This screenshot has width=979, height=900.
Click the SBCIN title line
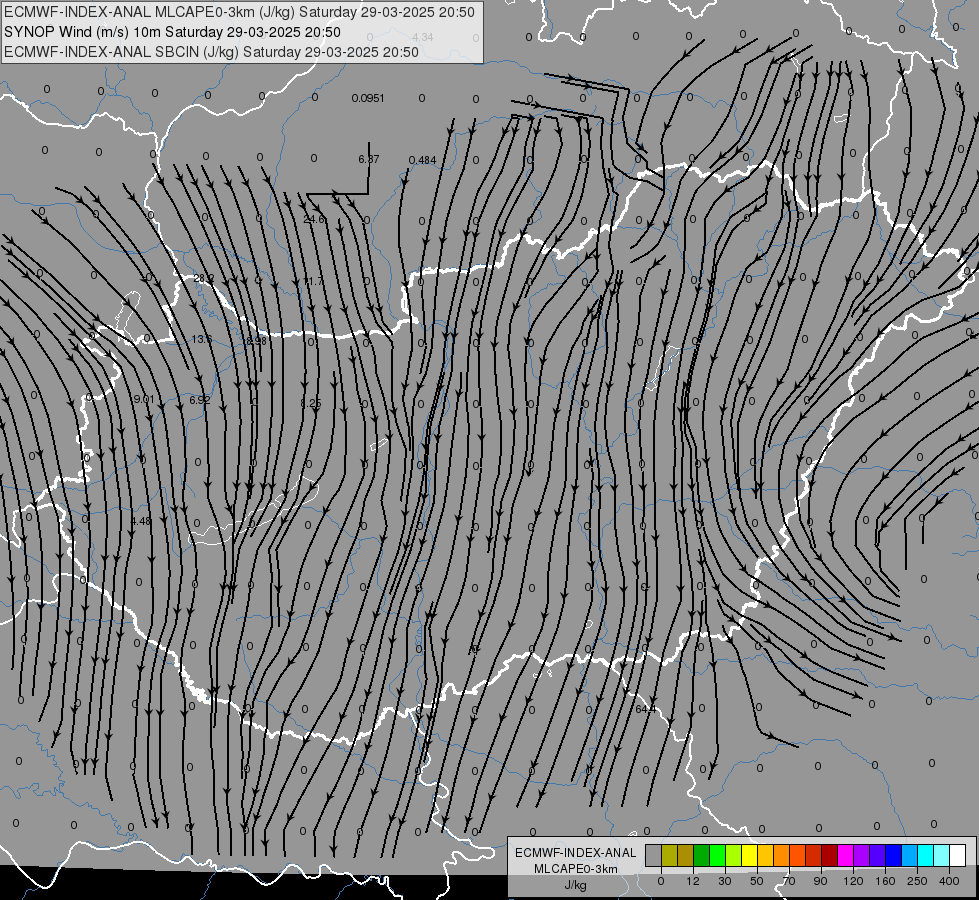(x=211, y=52)
